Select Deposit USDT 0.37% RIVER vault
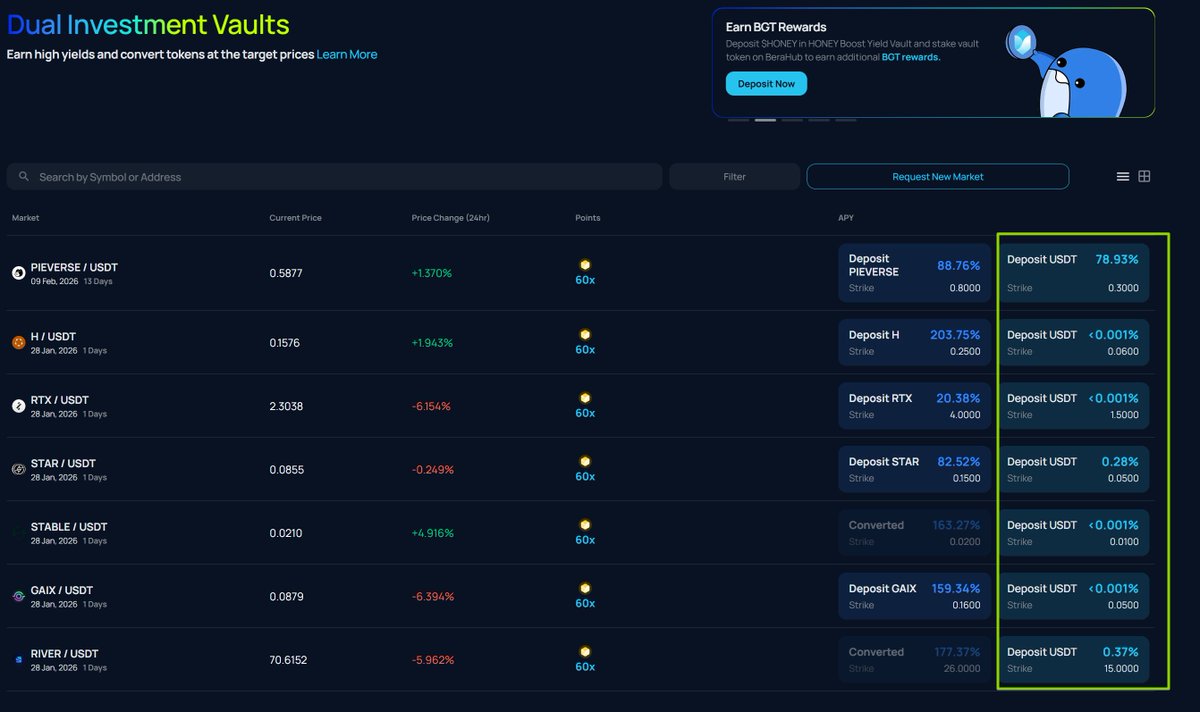 (1072, 660)
